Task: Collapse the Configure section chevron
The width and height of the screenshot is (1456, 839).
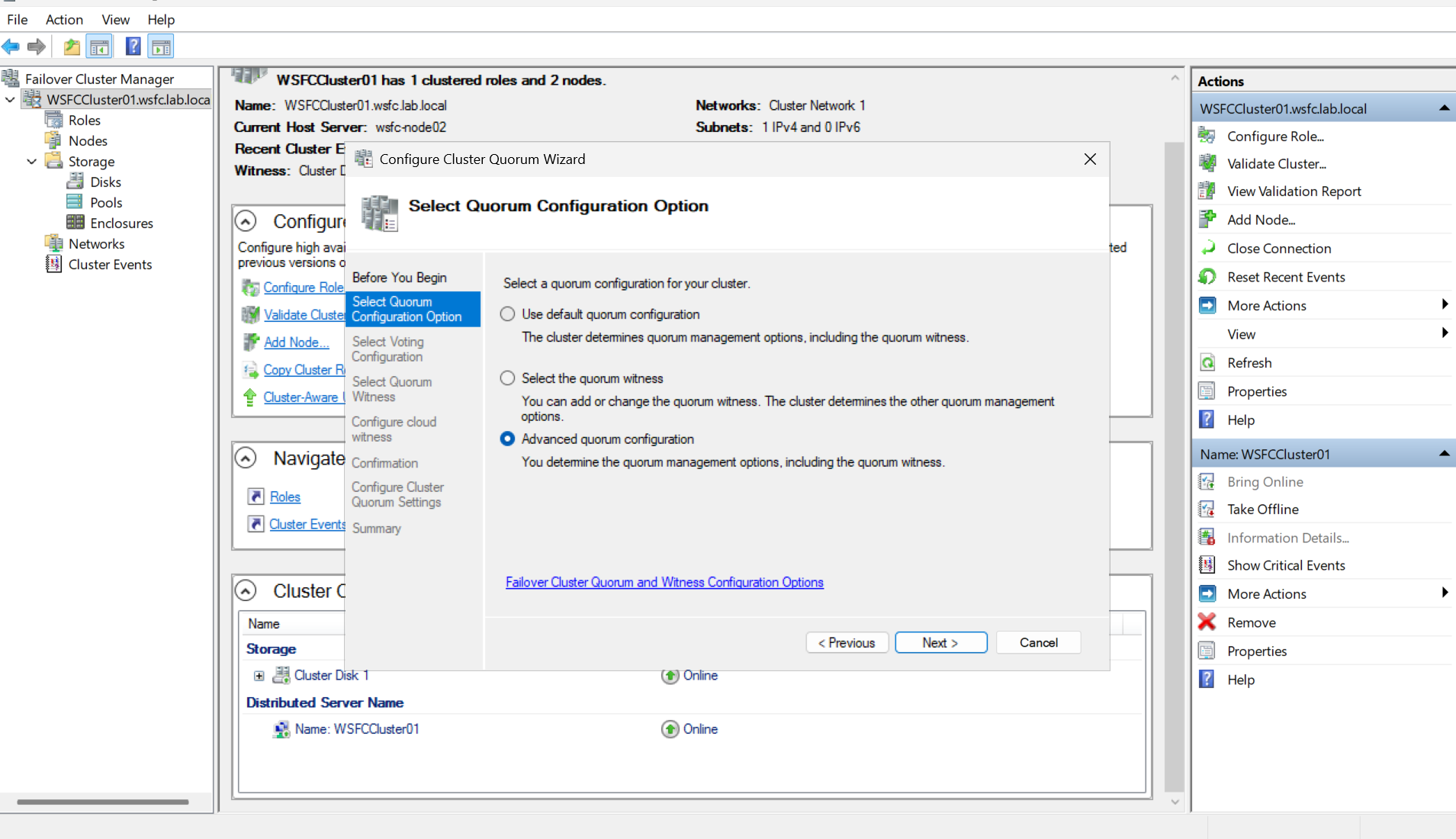Action: coord(245,221)
